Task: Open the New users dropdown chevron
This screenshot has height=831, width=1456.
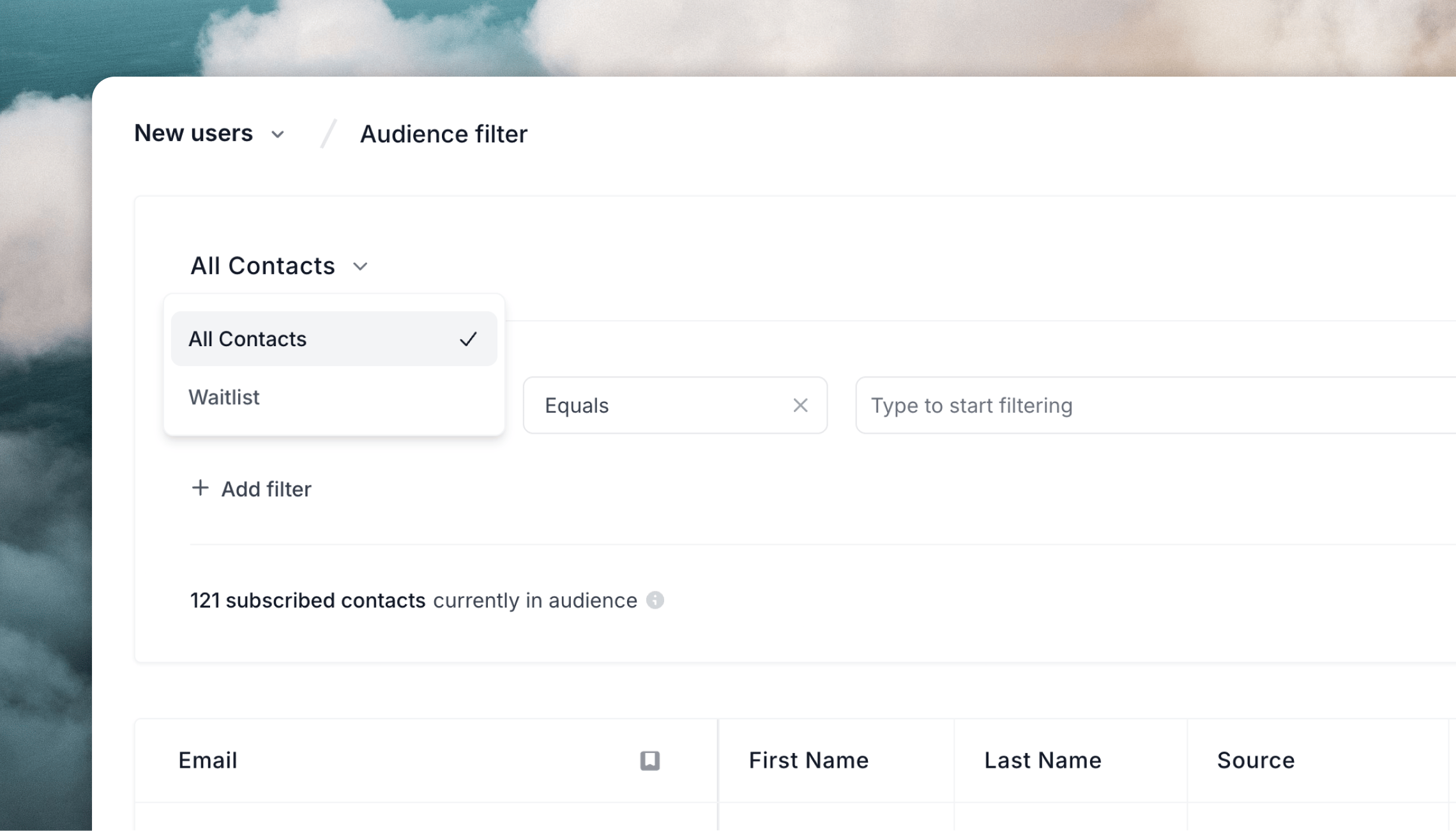Action: coord(277,135)
